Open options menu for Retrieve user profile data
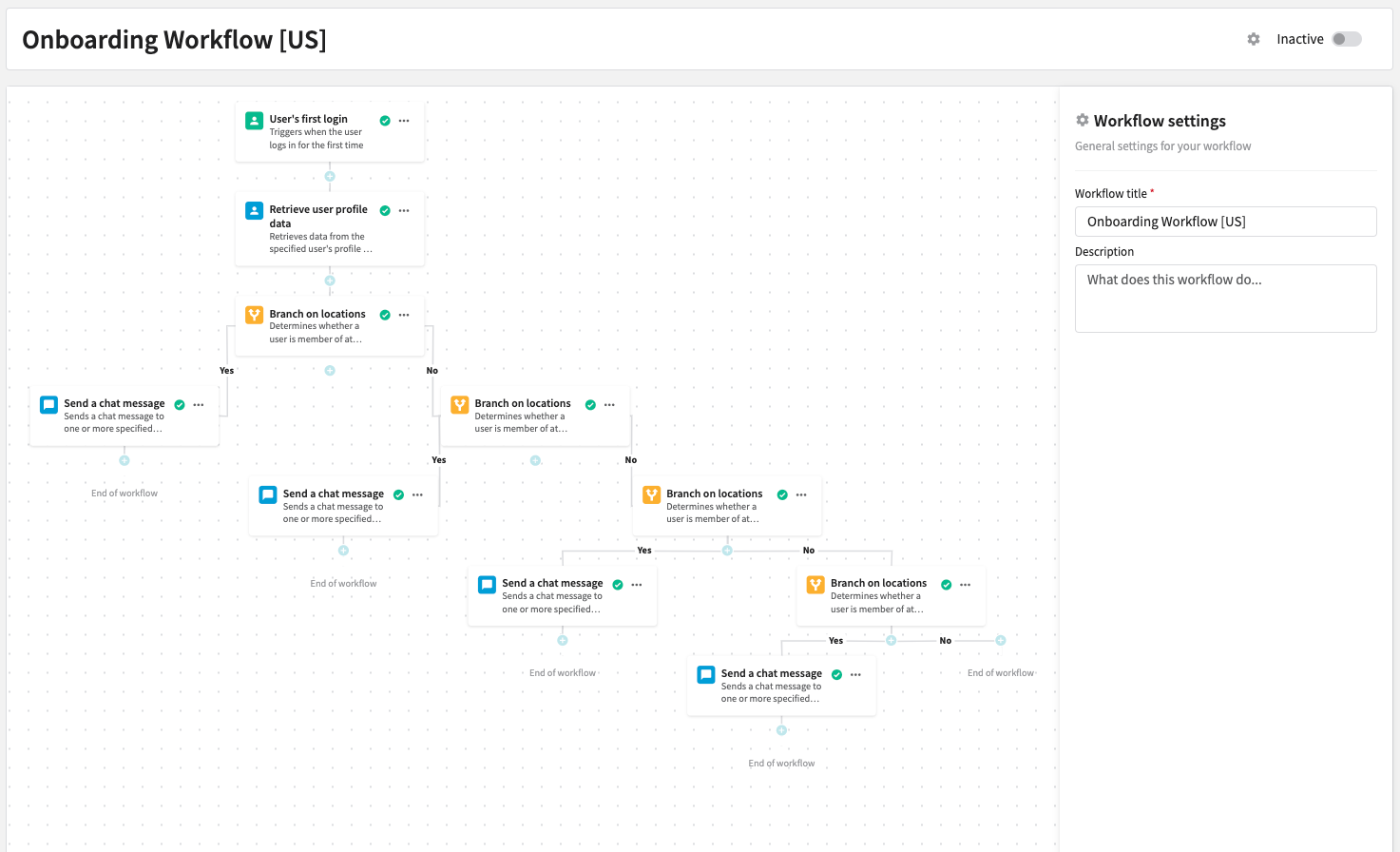This screenshot has height=852, width=1400. [404, 211]
